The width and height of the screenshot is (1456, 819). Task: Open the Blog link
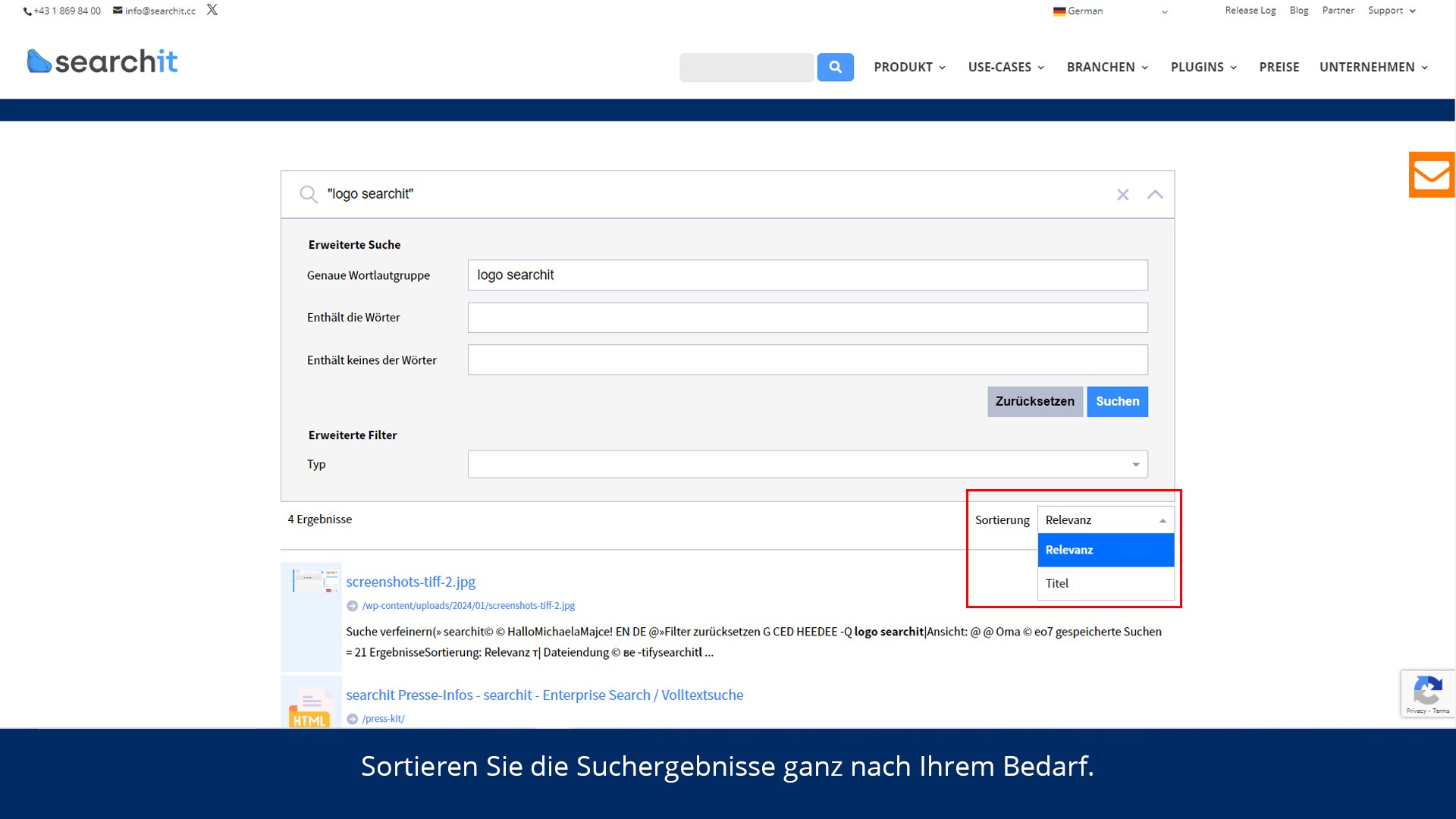(x=1299, y=11)
